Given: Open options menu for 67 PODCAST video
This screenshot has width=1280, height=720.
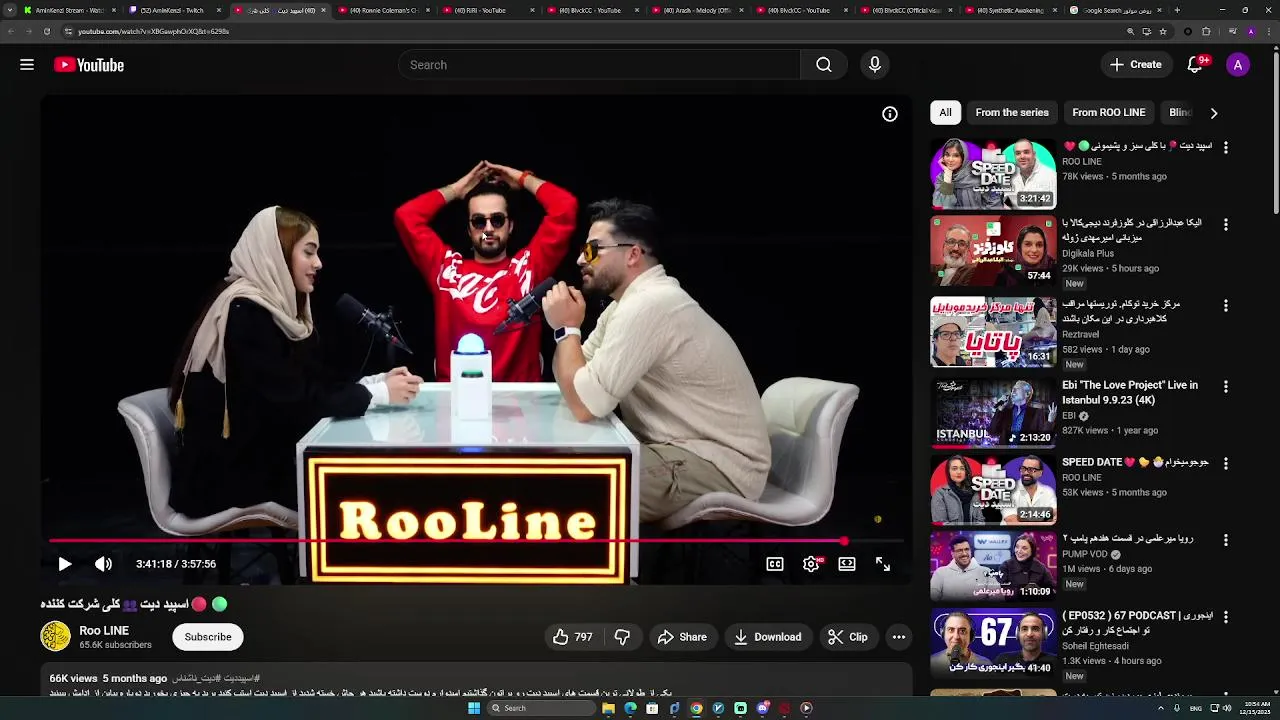Looking at the screenshot, I should [x=1226, y=618].
